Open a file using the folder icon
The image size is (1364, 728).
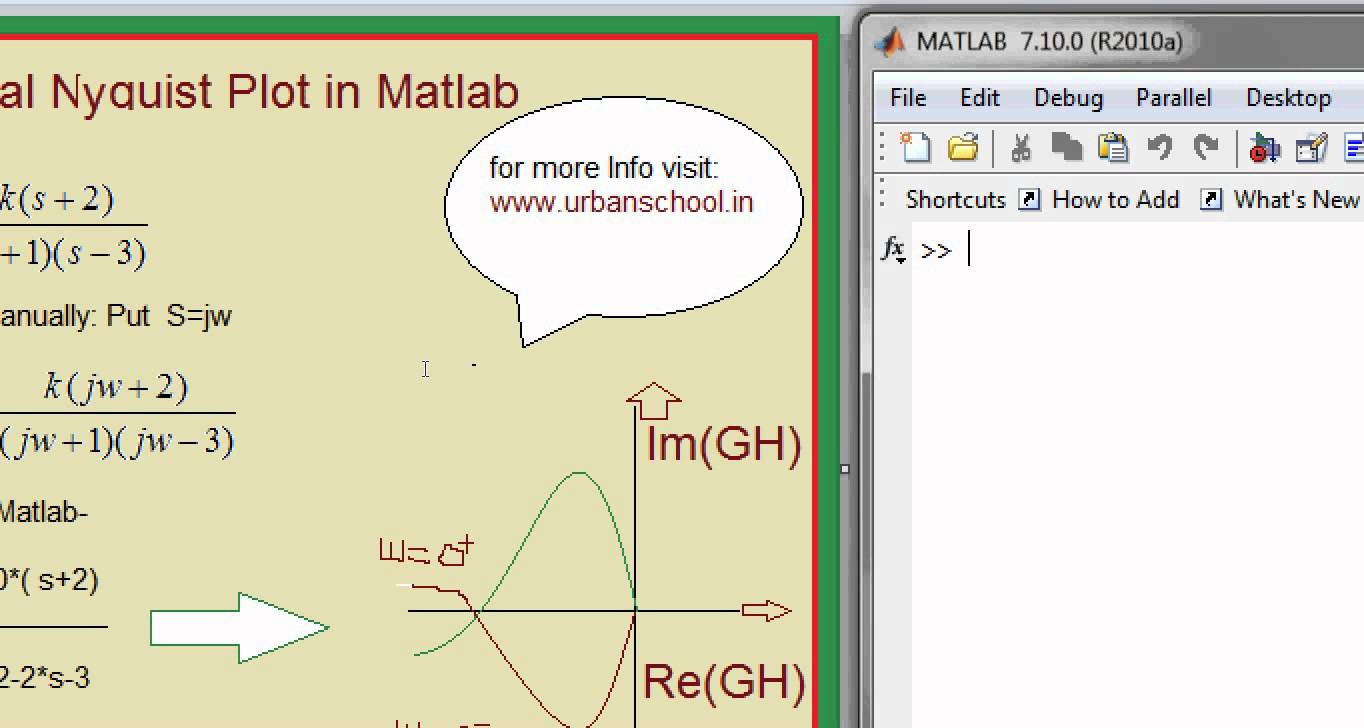pos(962,148)
